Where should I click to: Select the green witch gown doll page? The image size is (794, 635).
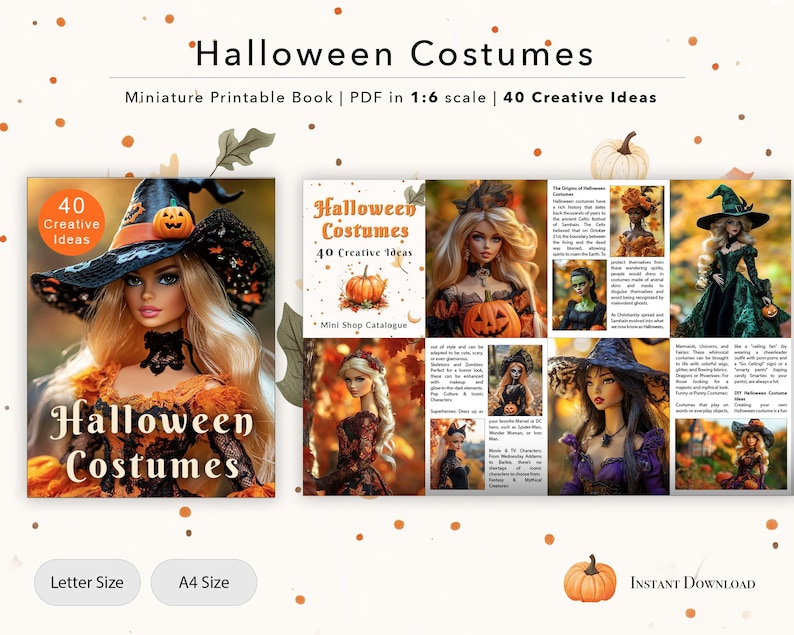point(730,259)
